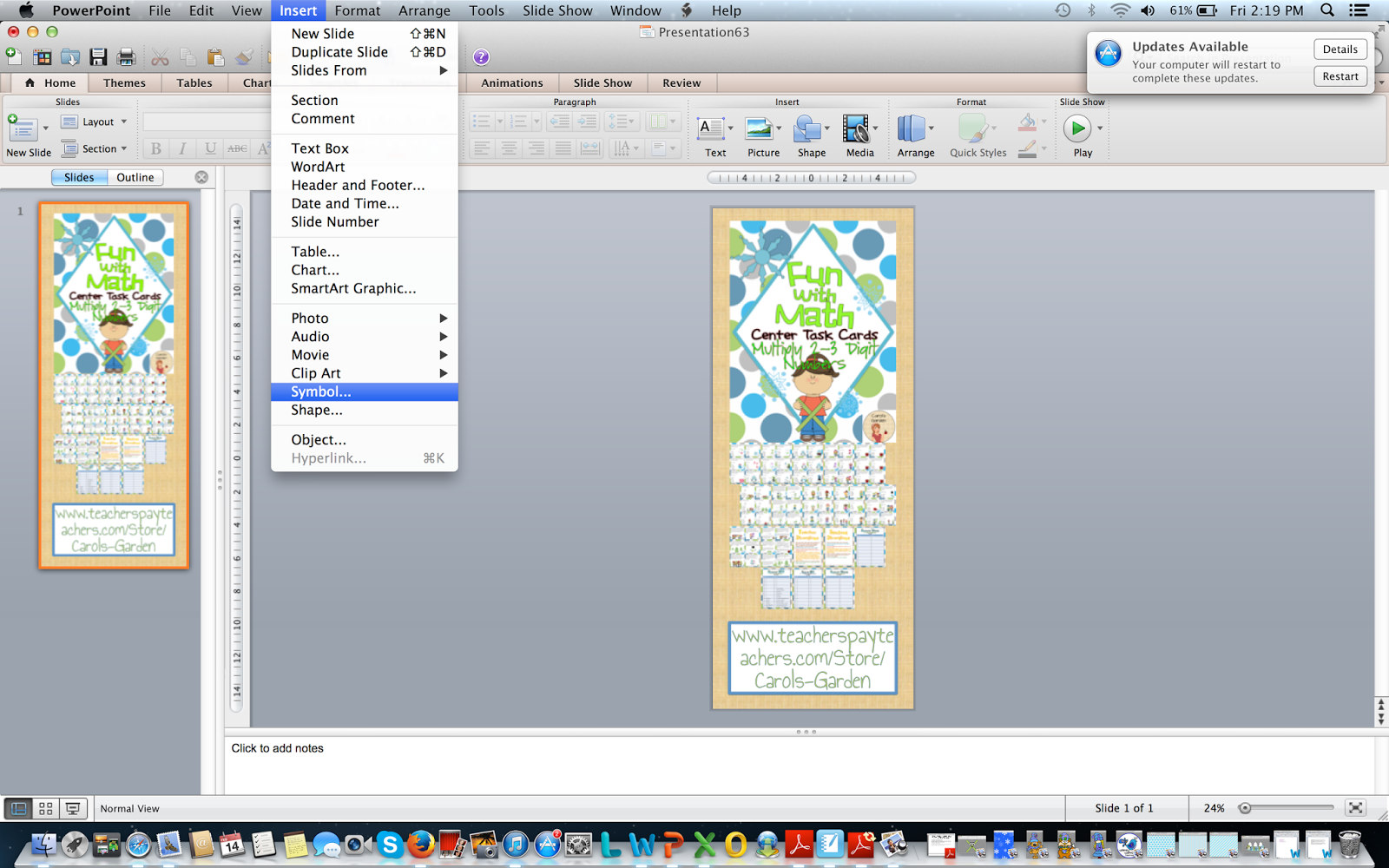The image size is (1389, 868).
Task: Click the notes area to add notes
Action: [799, 764]
